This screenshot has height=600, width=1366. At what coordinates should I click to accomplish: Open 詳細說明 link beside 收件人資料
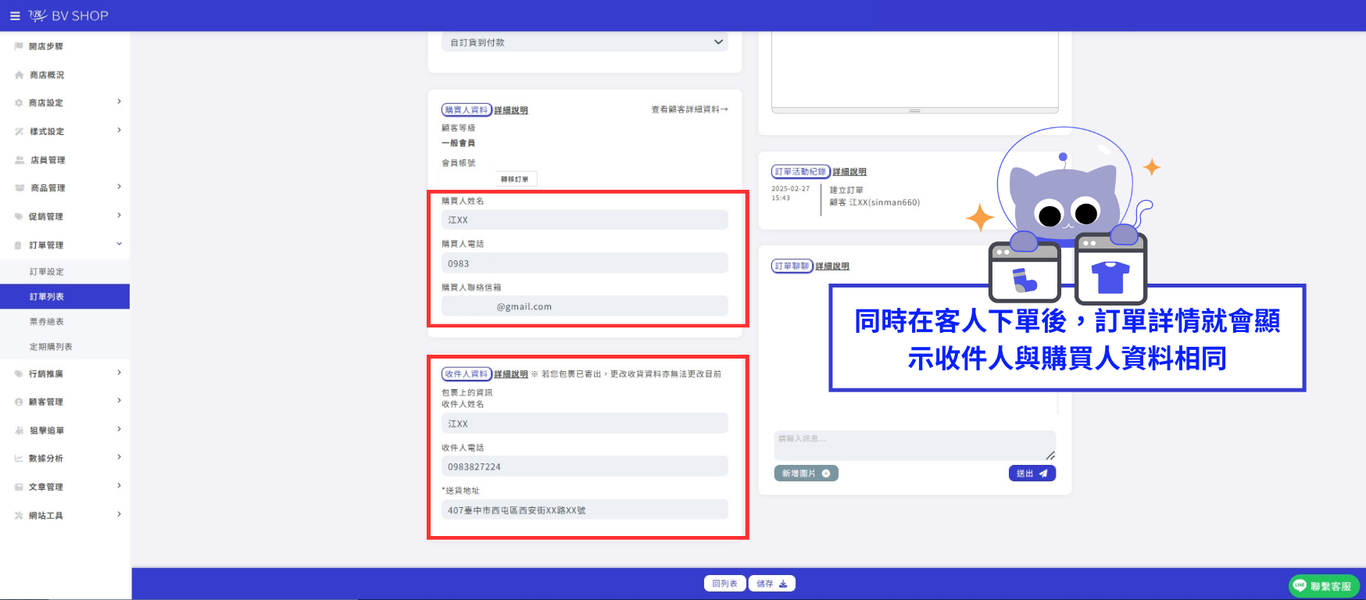pyautogui.click(x=511, y=374)
